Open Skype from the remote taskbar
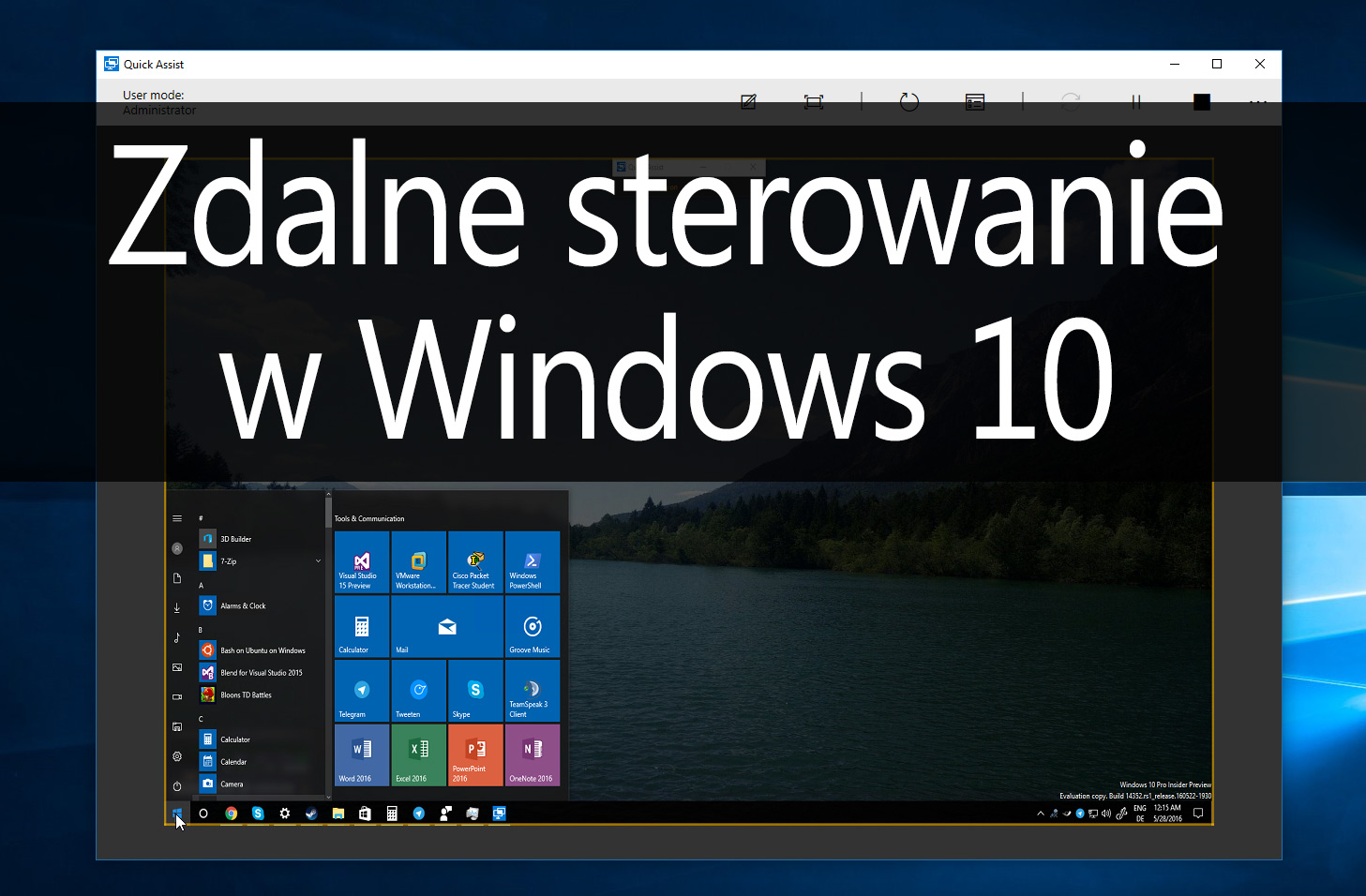Screen dimensions: 1366x896 click(258, 814)
